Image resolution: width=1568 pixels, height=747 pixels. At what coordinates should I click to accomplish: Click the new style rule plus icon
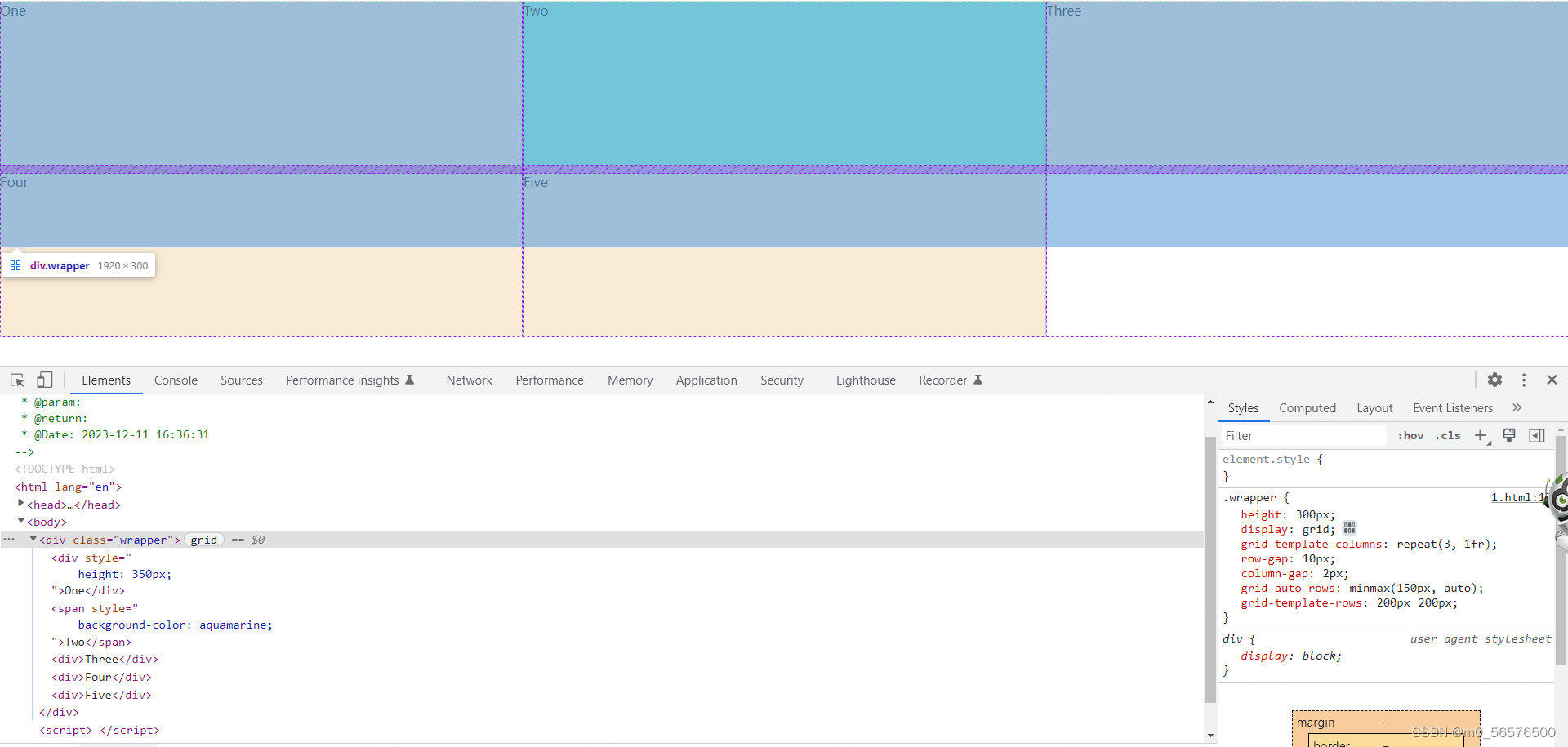coord(1481,435)
